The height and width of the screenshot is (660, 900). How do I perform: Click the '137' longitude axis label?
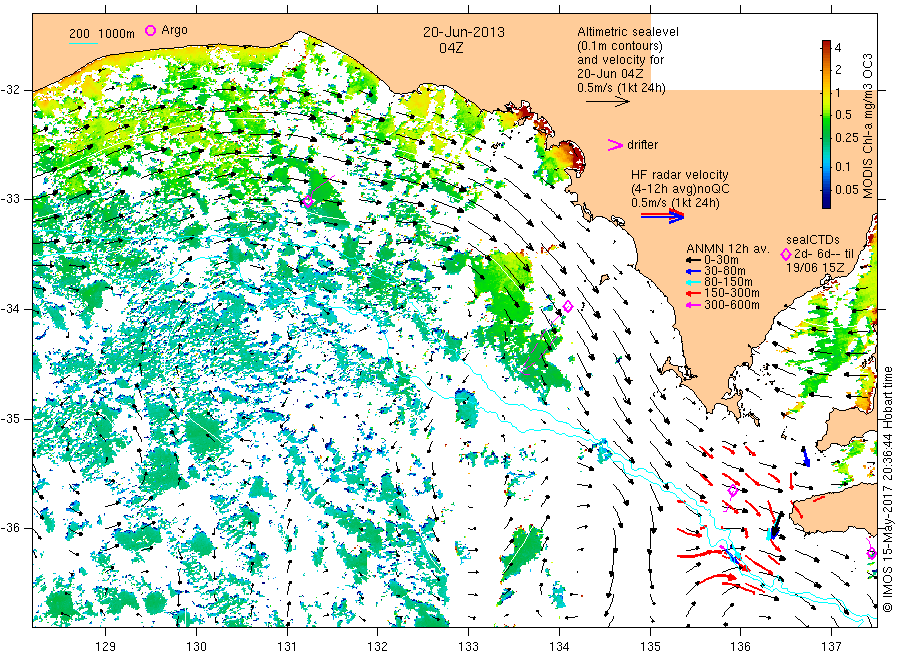pyautogui.click(x=831, y=647)
